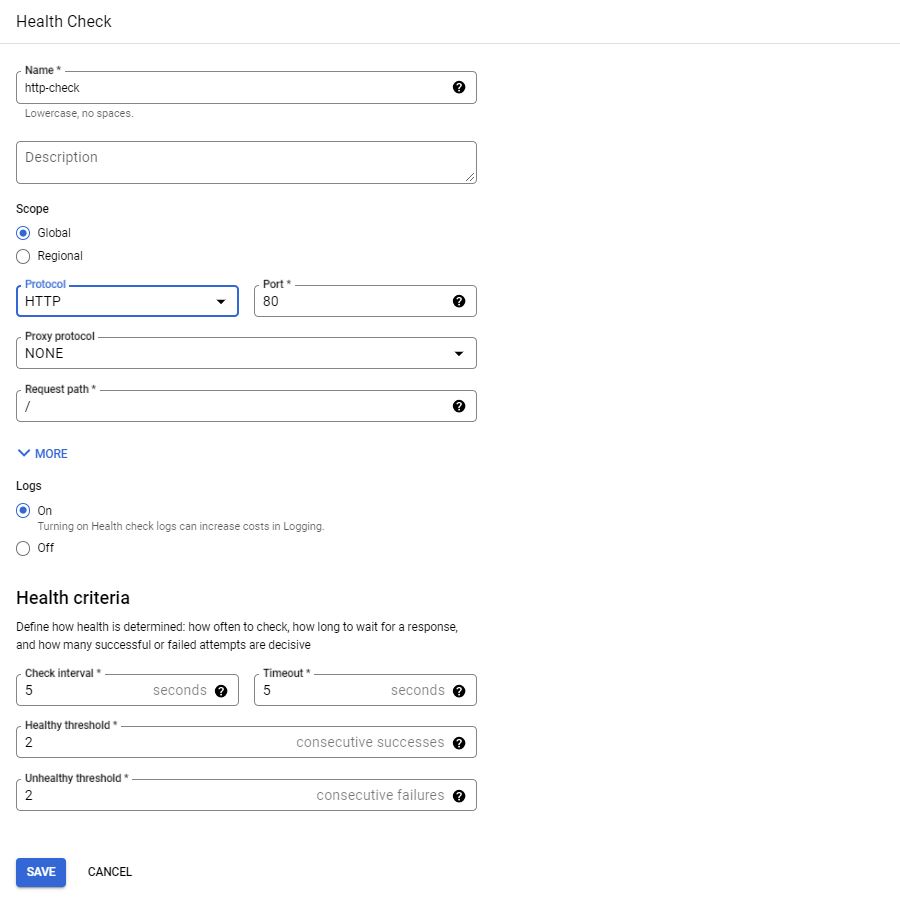Click the Port number input field
The width and height of the screenshot is (900, 898).
350,301
